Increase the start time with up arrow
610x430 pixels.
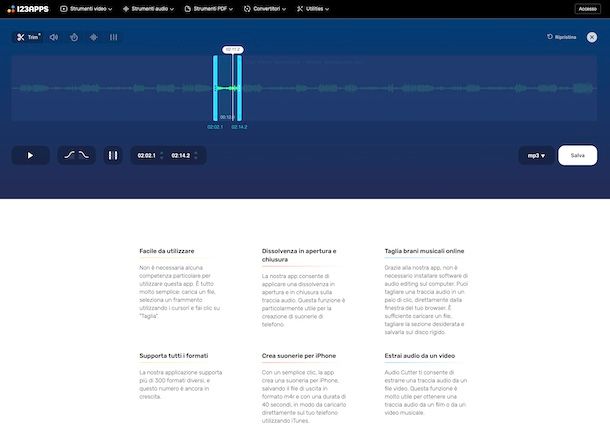(161, 153)
